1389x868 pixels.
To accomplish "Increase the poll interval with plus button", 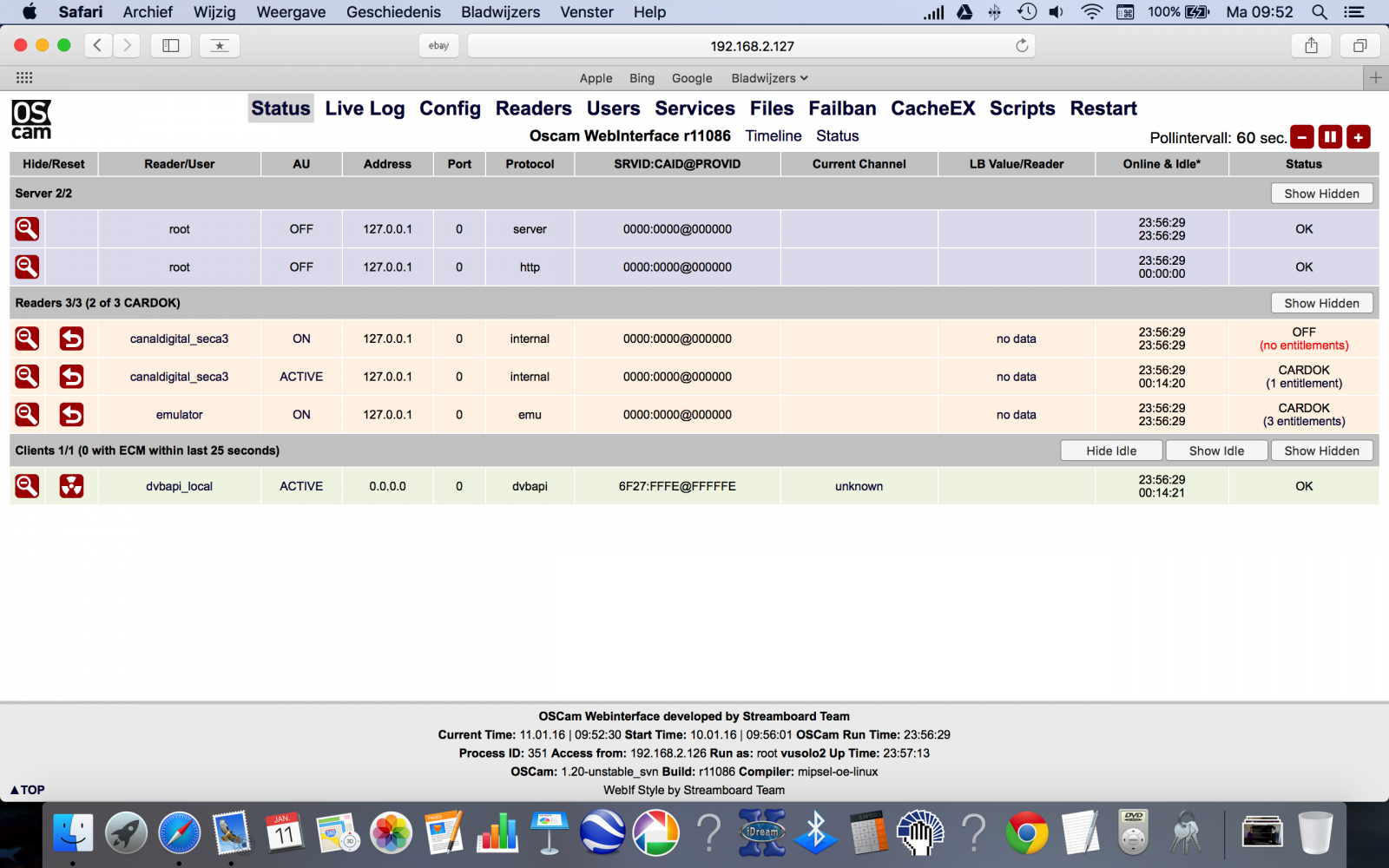I will pyautogui.click(x=1359, y=137).
